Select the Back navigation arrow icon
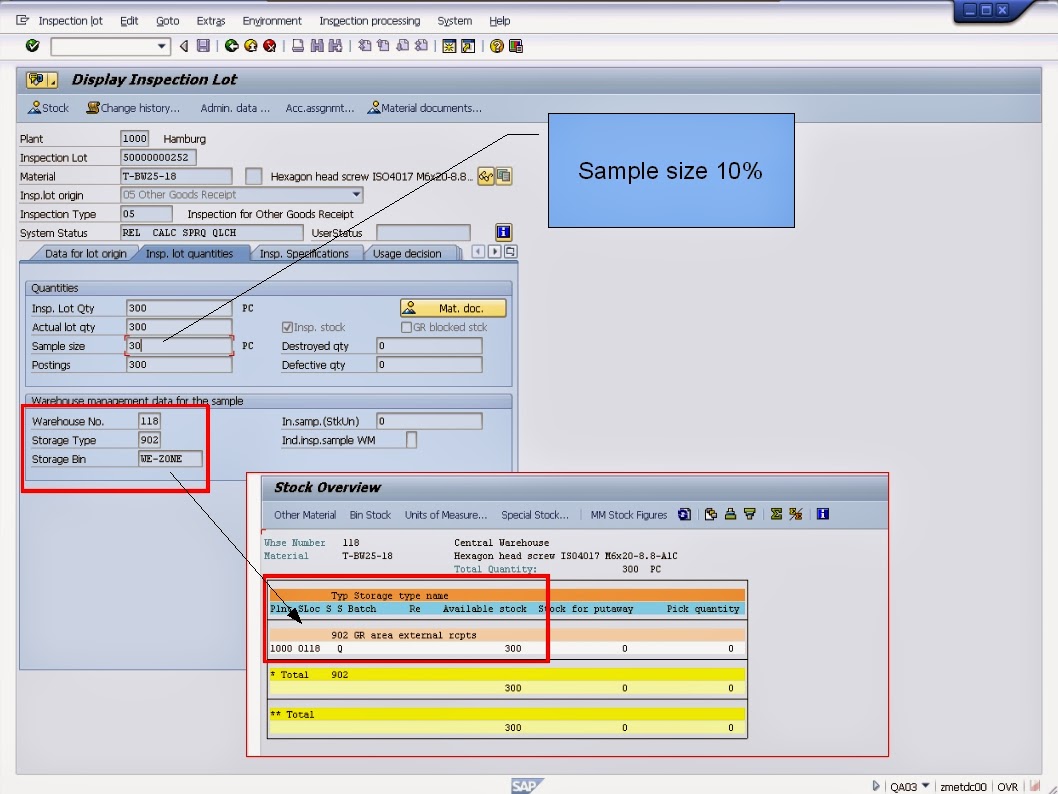 click(x=183, y=44)
